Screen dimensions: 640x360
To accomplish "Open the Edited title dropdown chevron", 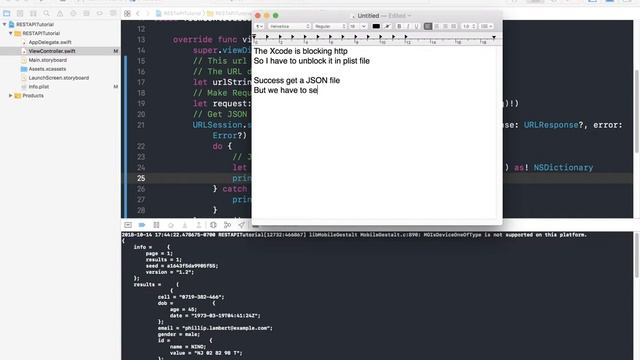I will click(x=409, y=16).
